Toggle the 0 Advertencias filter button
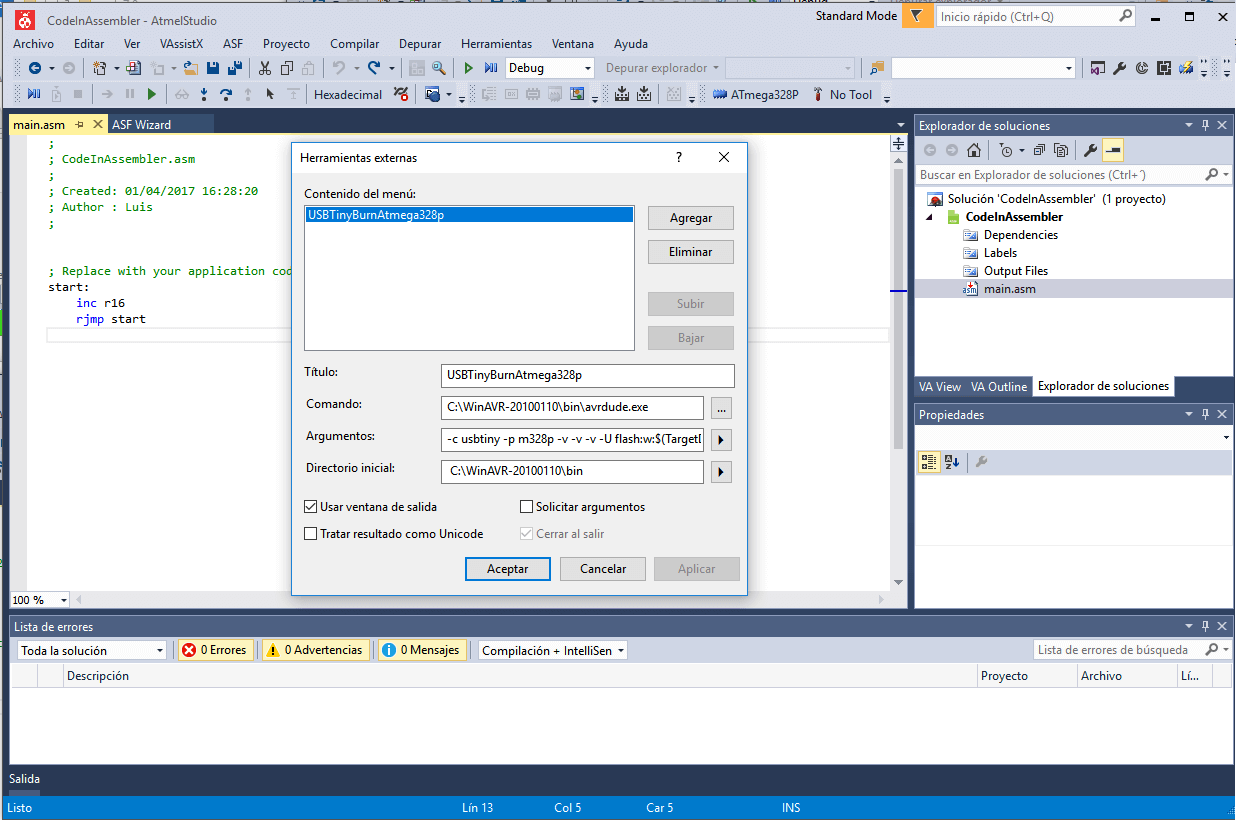The width and height of the screenshot is (1236, 820). (x=315, y=650)
